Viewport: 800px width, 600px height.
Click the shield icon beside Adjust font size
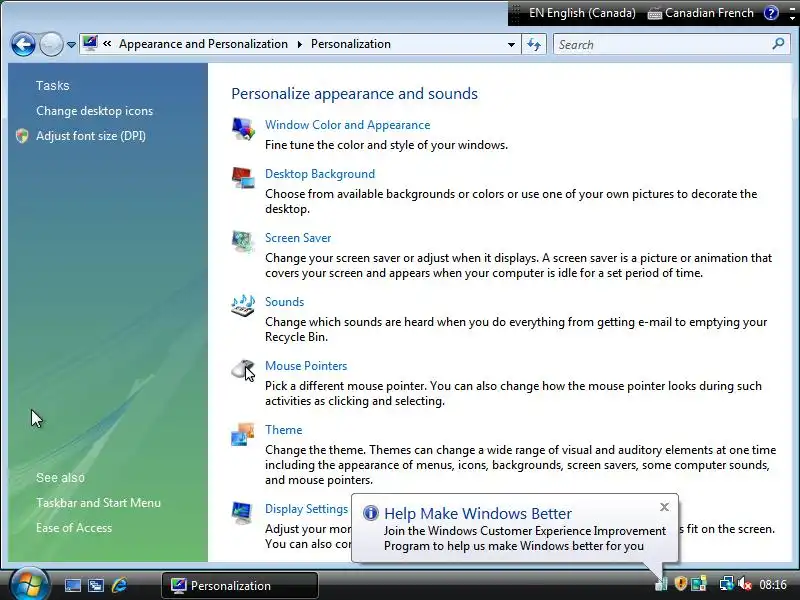tap(22, 136)
